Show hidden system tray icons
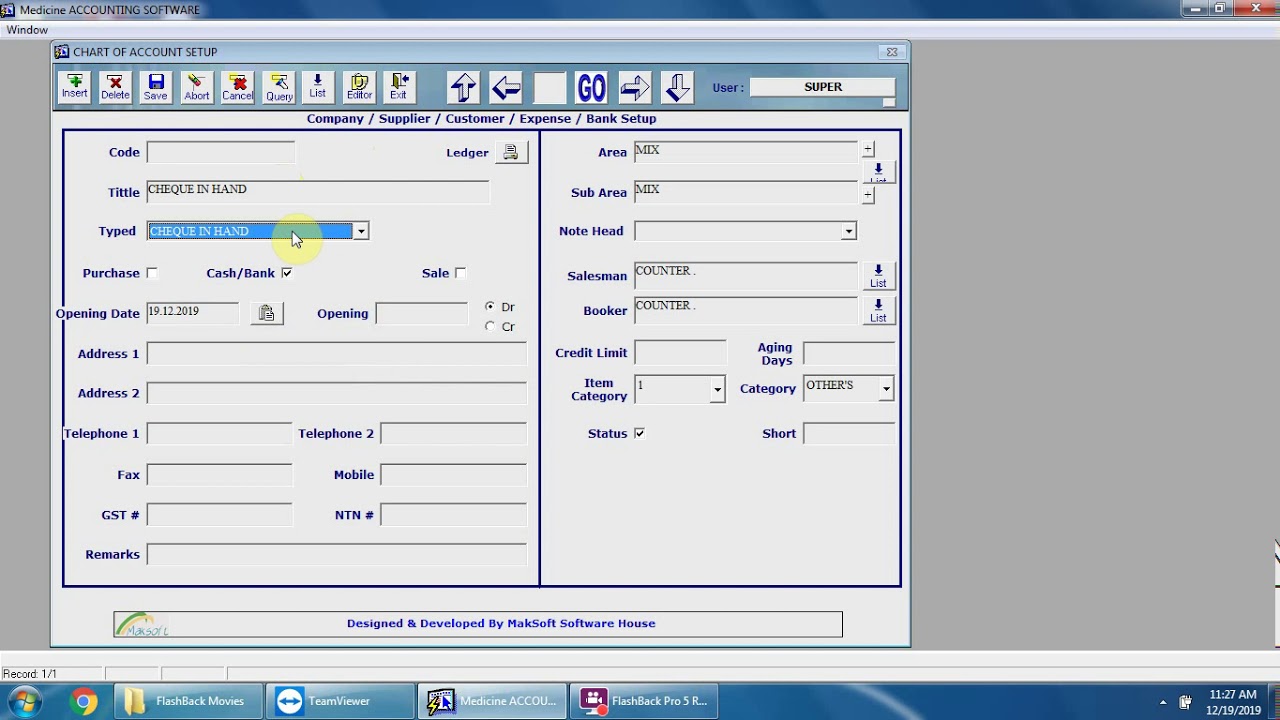 (x=1163, y=702)
